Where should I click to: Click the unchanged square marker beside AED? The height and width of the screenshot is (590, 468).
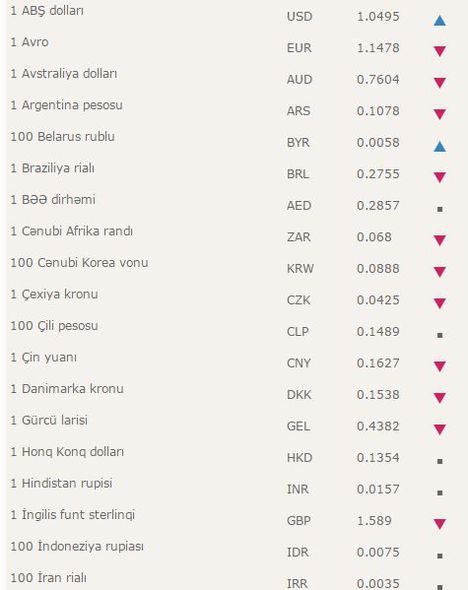click(x=439, y=209)
